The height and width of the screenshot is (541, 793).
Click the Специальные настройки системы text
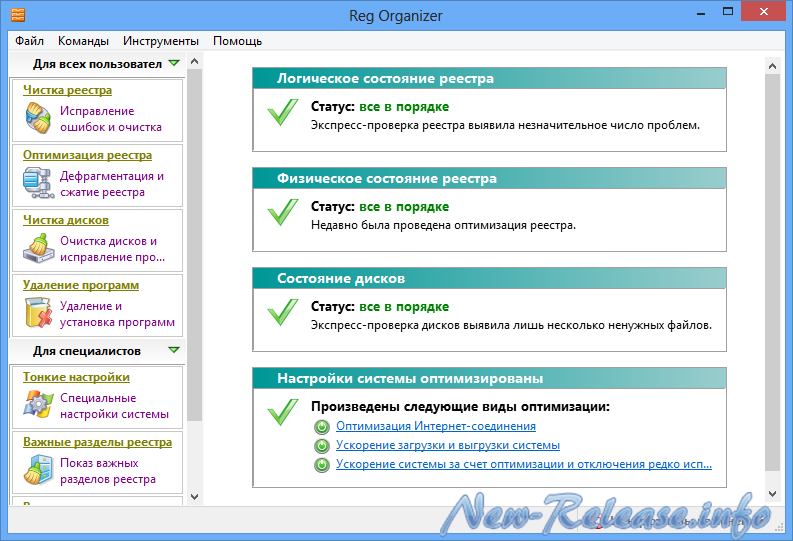(114, 406)
